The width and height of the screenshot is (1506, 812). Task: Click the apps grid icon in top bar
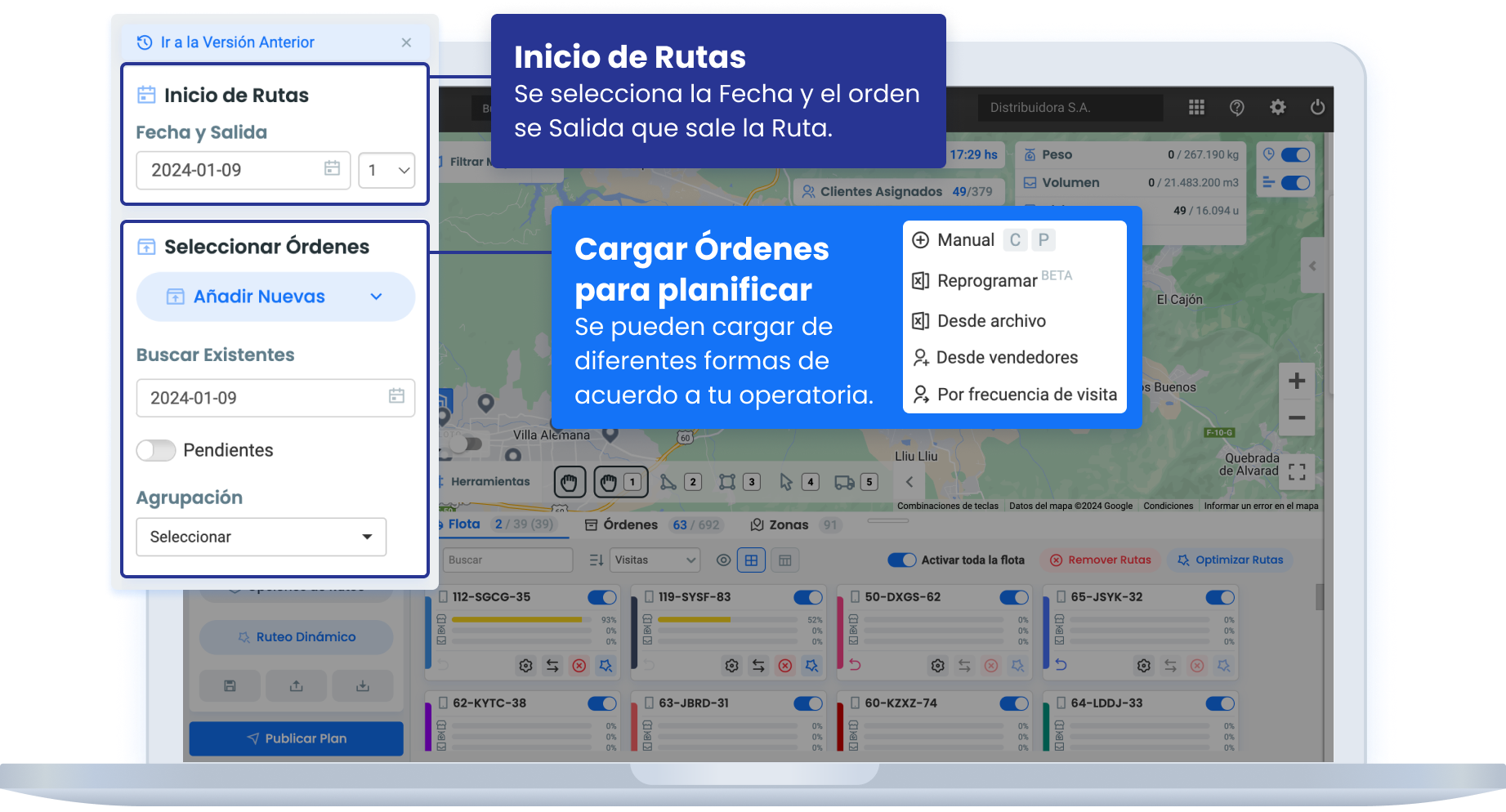1196,107
